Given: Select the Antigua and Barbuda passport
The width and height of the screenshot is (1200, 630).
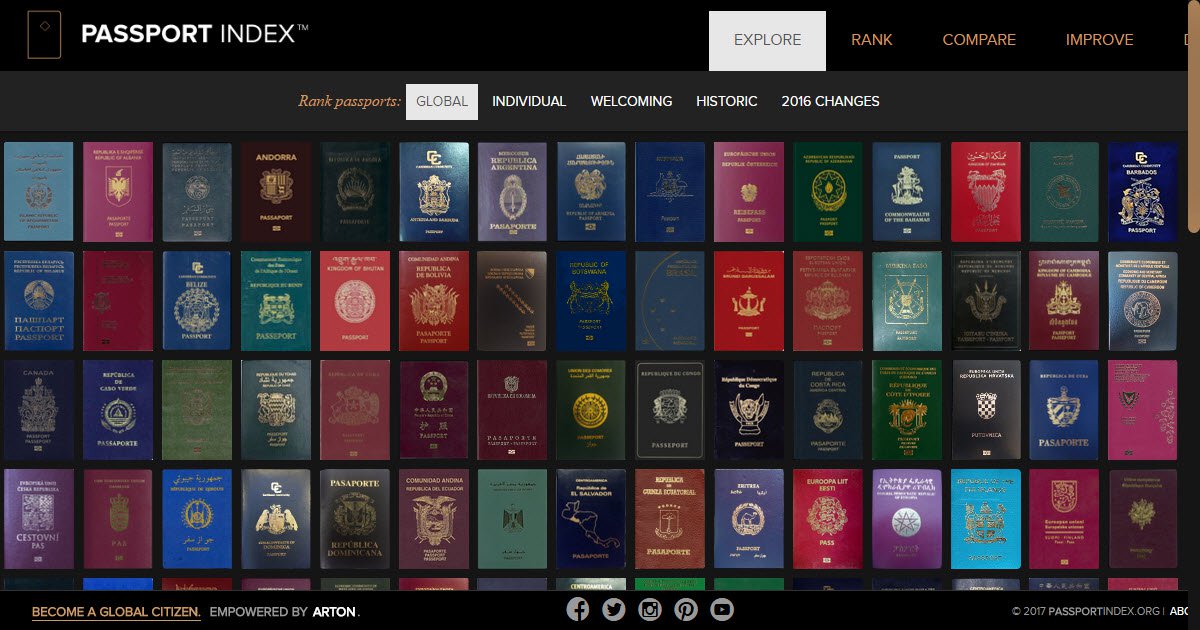Looking at the screenshot, I should pos(434,192).
